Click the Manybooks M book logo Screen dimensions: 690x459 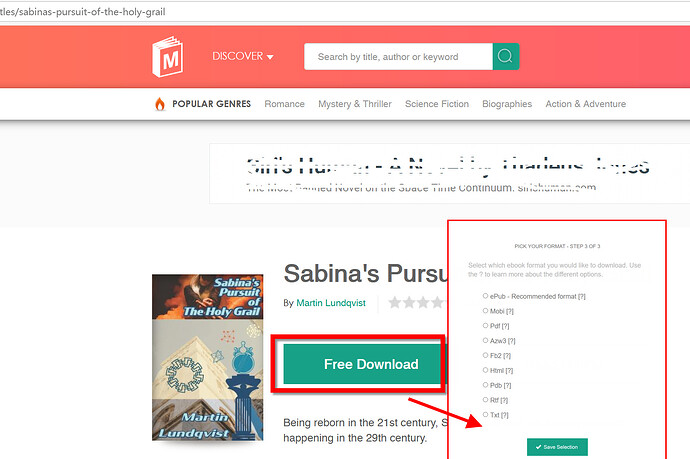click(168, 57)
